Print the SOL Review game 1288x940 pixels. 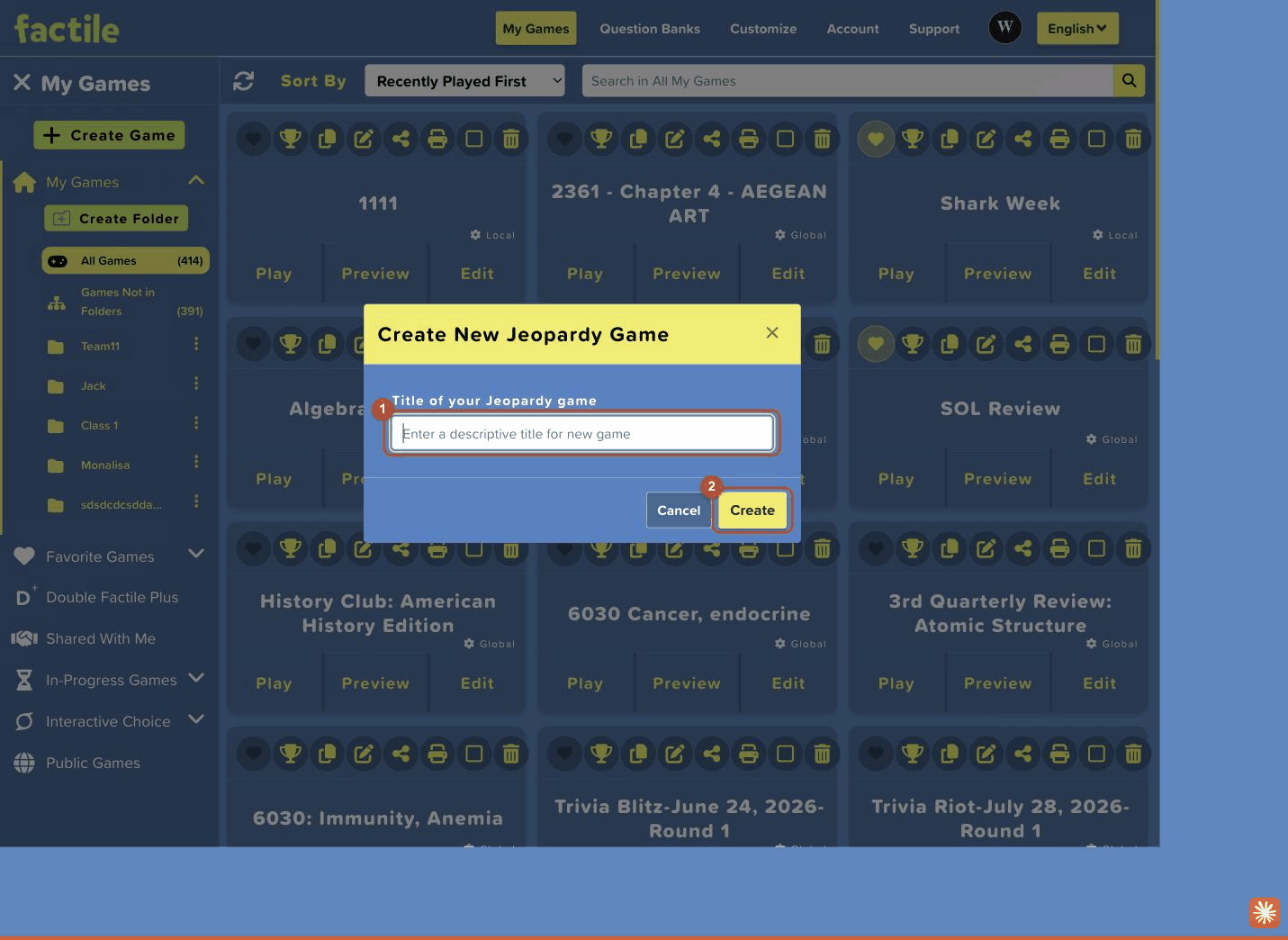tap(1060, 343)
